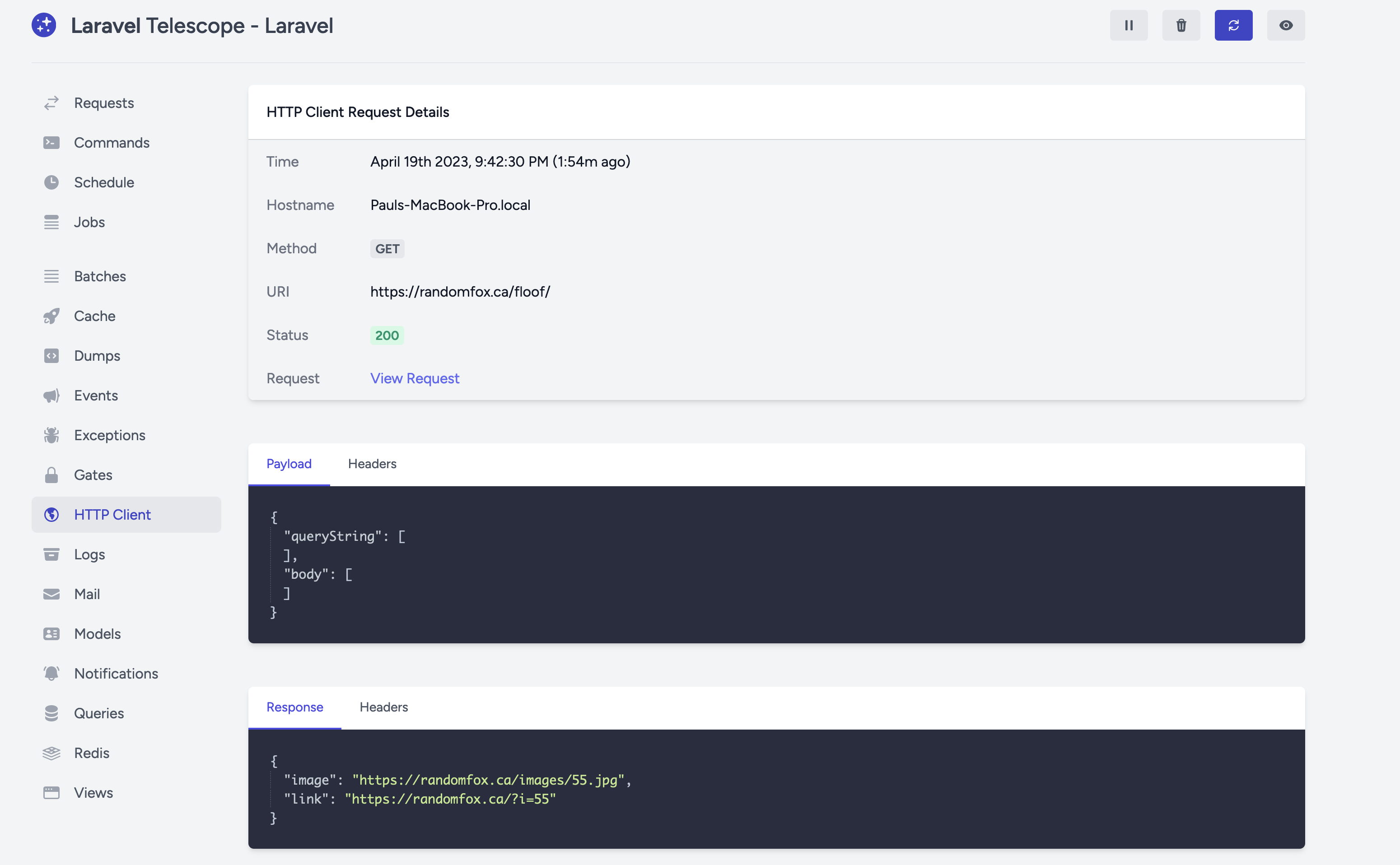Click the URI https://randomfox.ca/floof/
The height and width of the screenshot is (865, 1400).
pos(460,292)
